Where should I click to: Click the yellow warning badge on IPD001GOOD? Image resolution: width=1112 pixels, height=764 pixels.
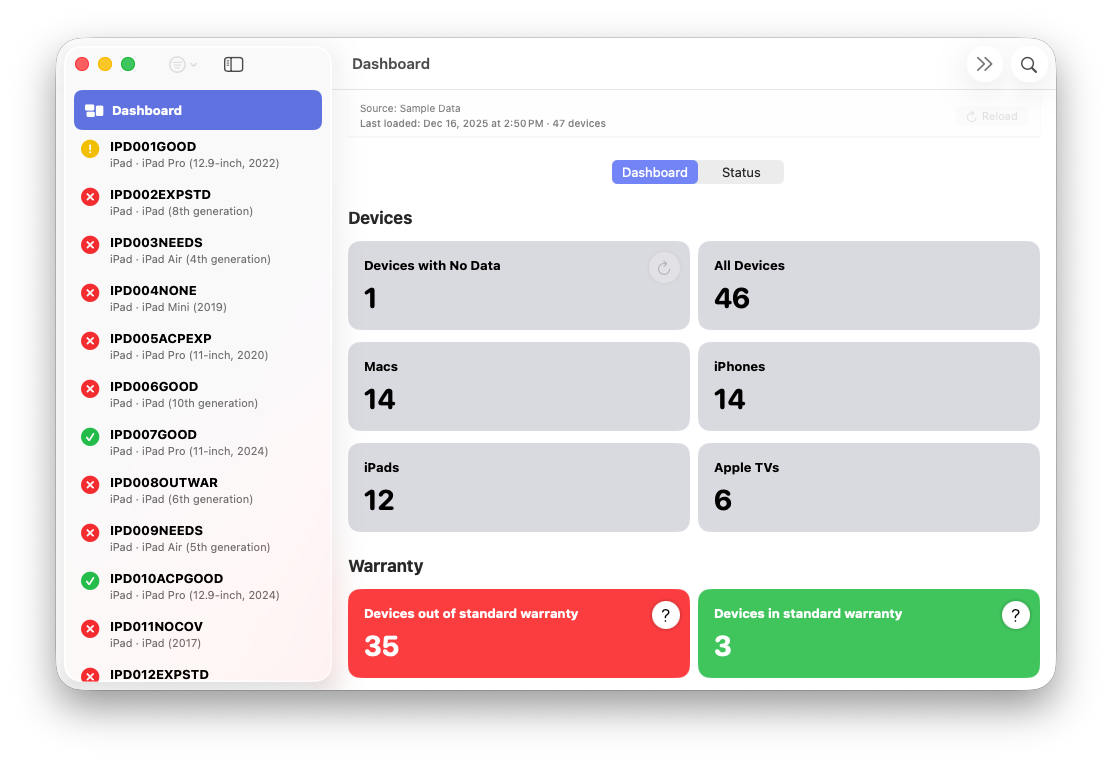(90, 149)
